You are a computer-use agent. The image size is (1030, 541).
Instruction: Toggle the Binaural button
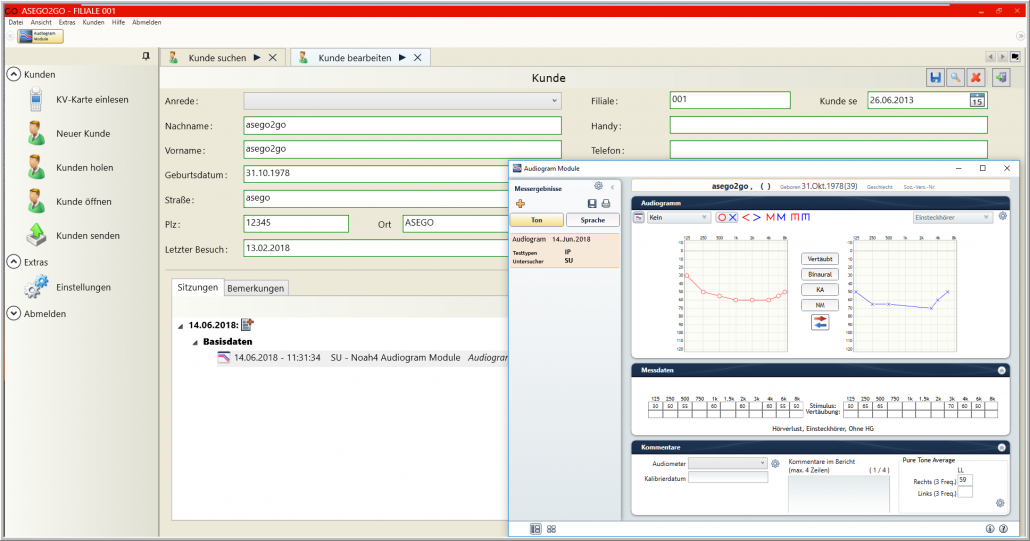point(820,274)
